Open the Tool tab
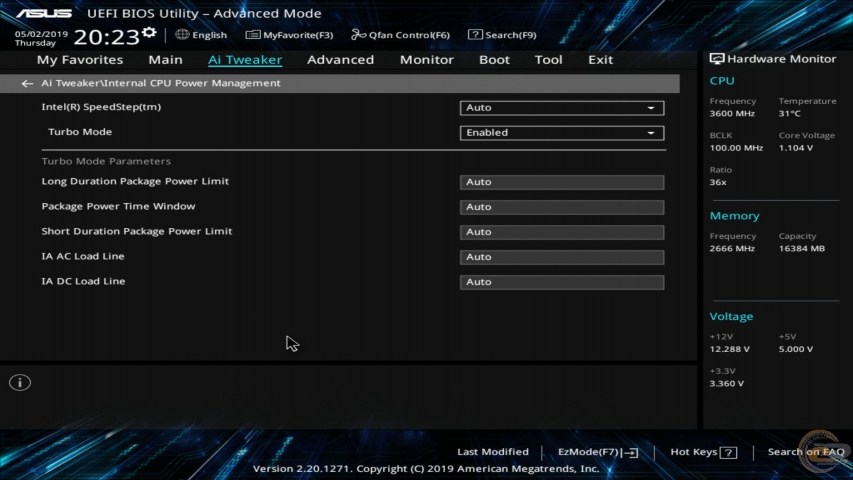Viewport: 853px width, 480px height. click(548, 60)
